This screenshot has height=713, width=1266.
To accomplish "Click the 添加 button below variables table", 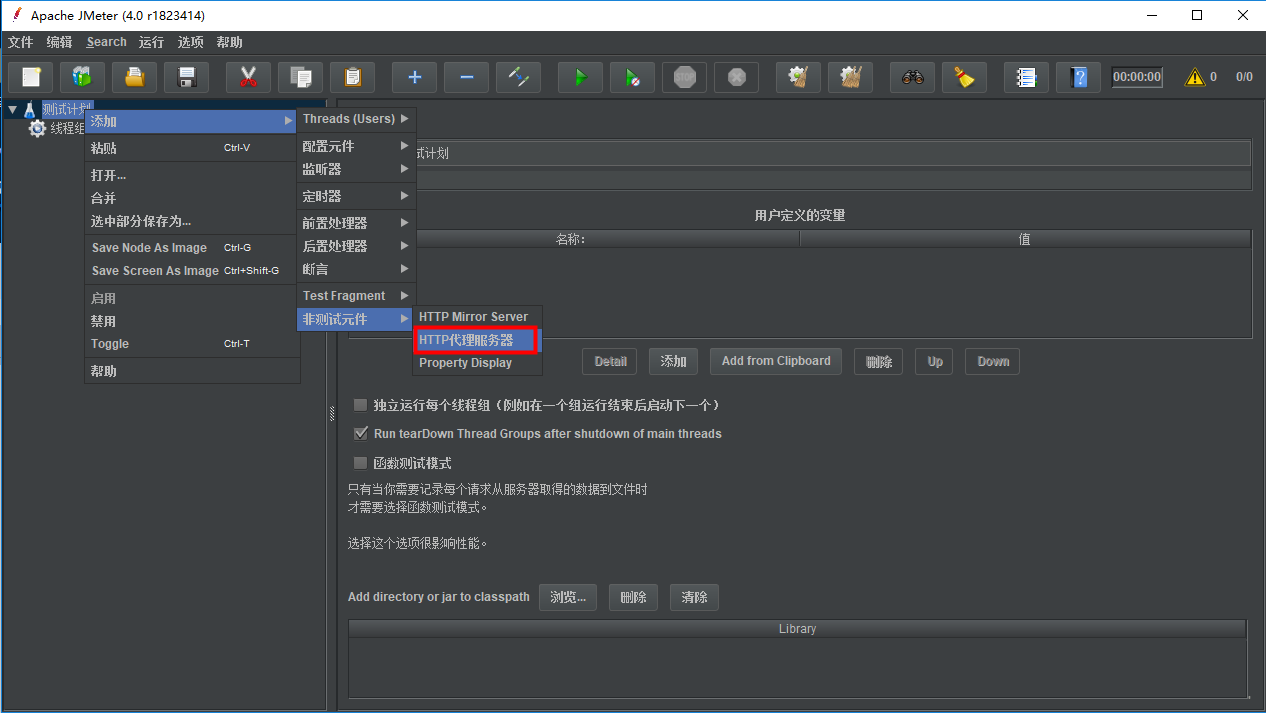I will [674, 362].
